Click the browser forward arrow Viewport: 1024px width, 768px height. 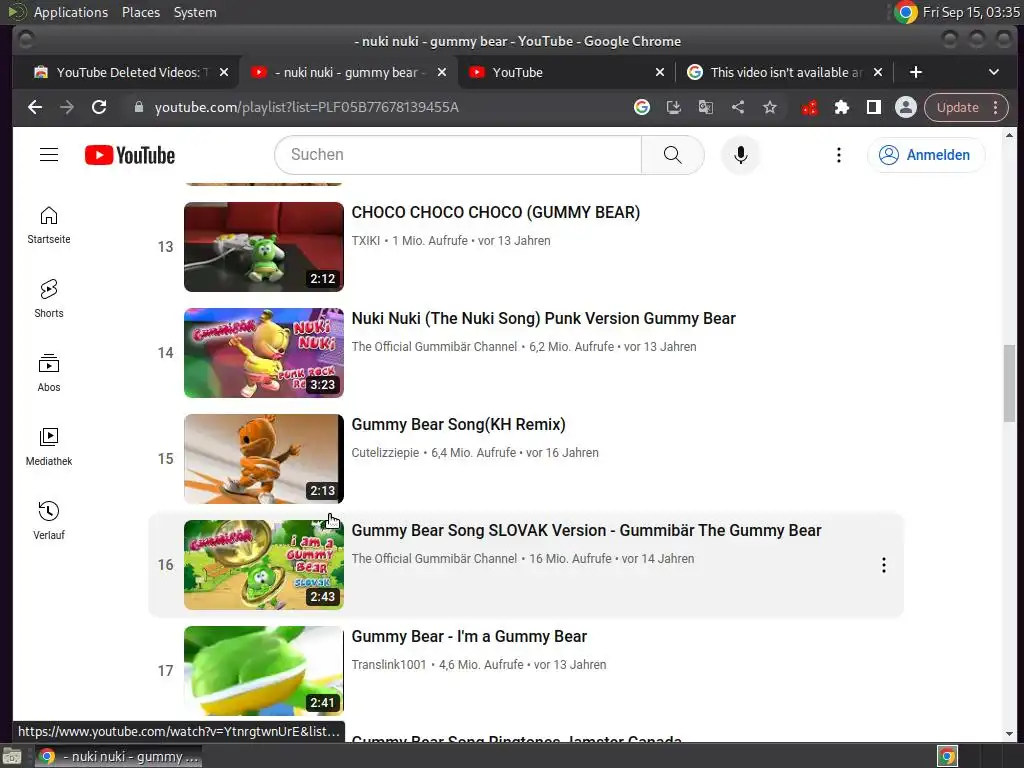67,107
